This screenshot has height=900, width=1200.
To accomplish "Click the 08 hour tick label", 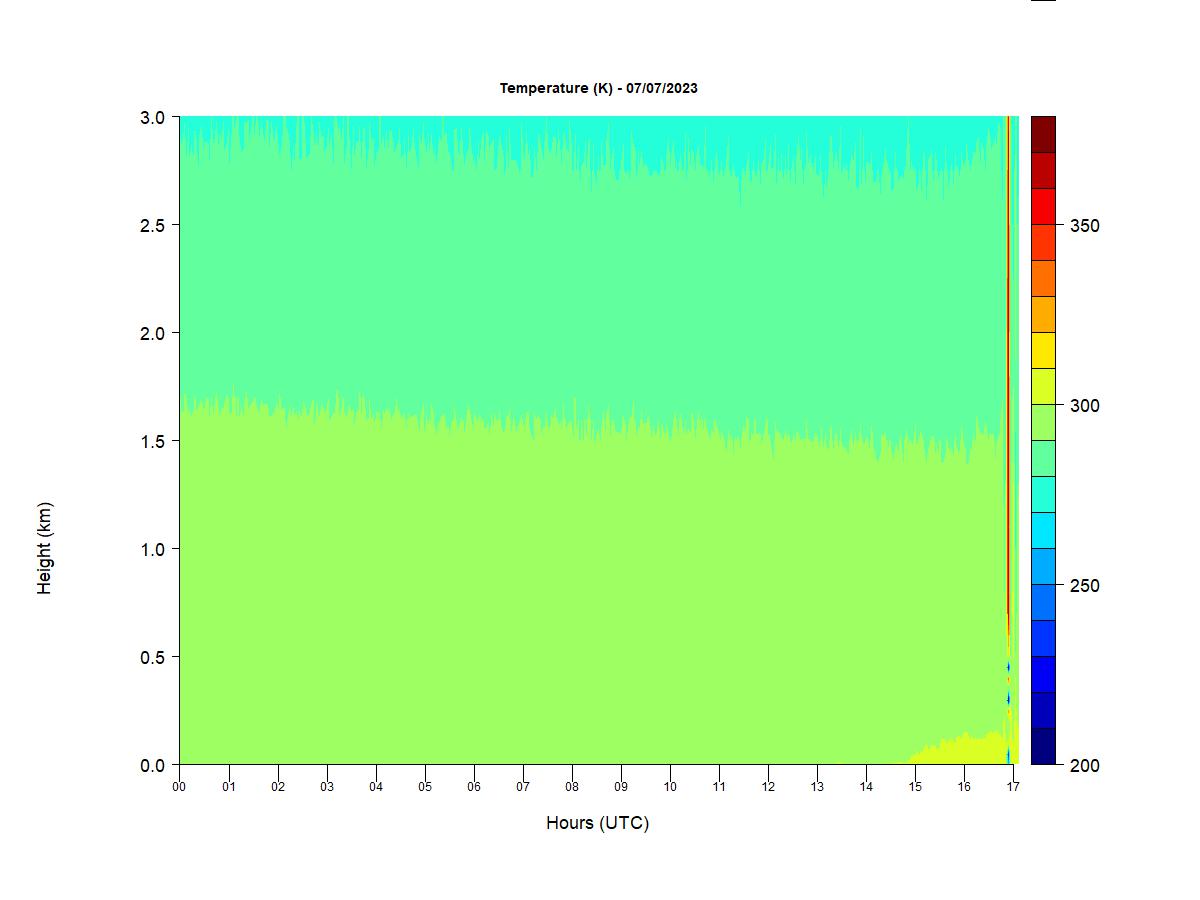I will pos(572,787).
